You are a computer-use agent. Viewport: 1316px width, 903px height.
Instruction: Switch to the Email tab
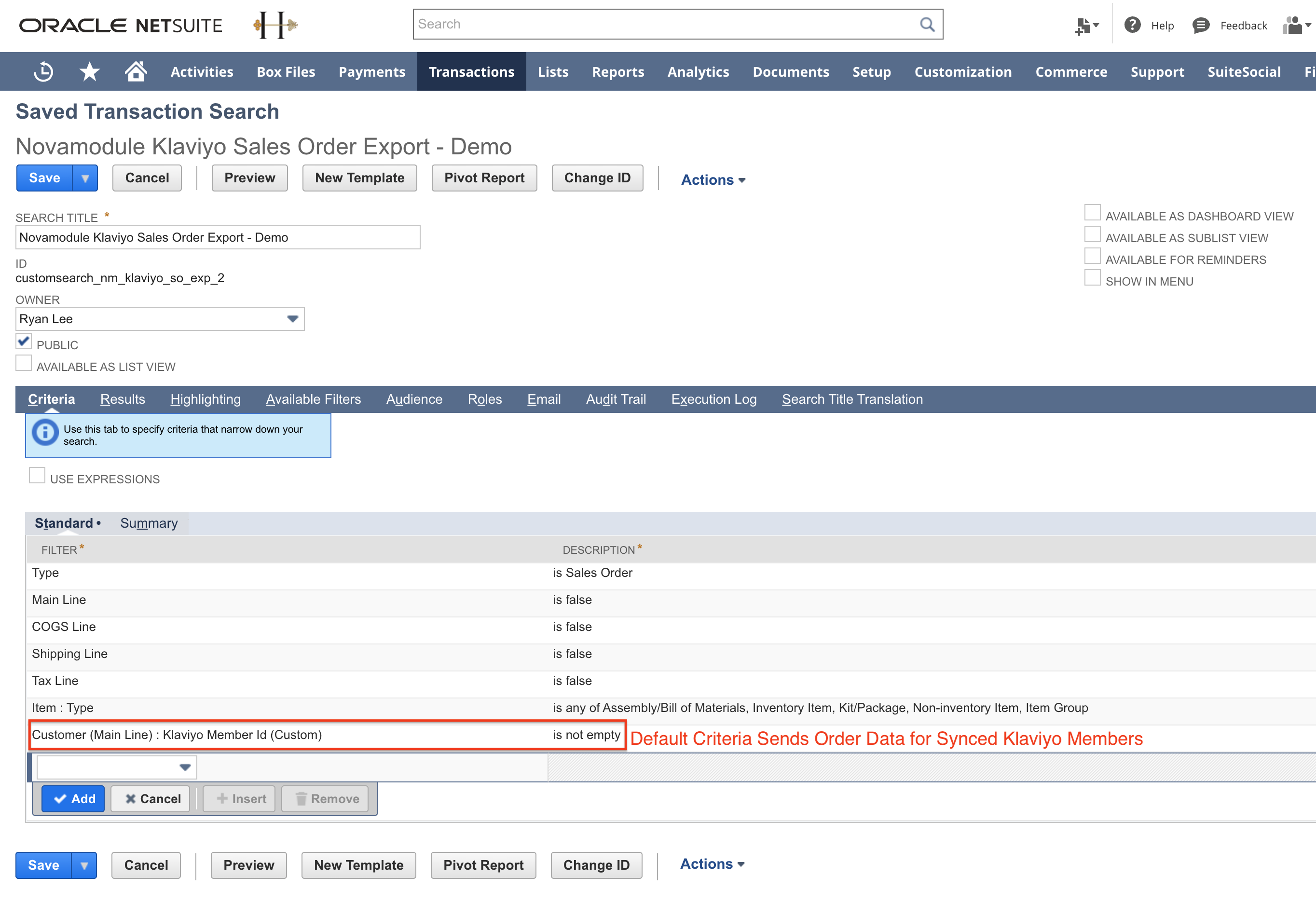point(544,399)
